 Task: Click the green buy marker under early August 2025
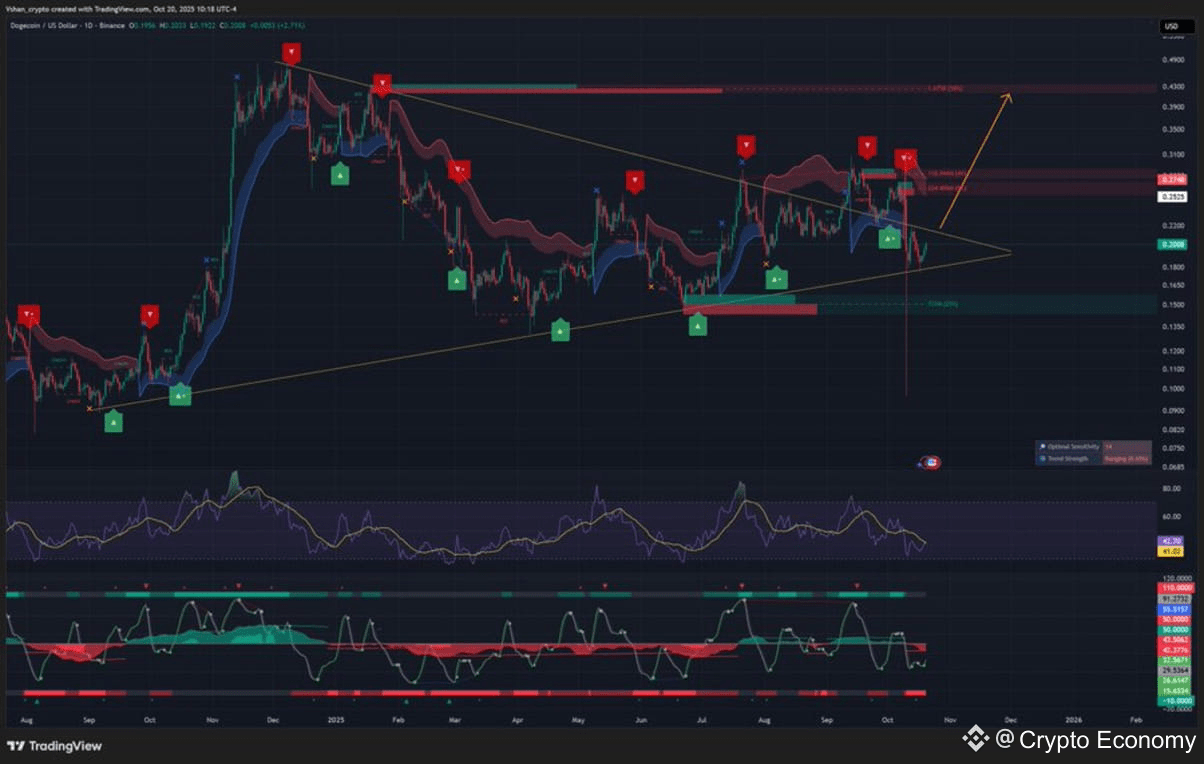pos(777,279)
